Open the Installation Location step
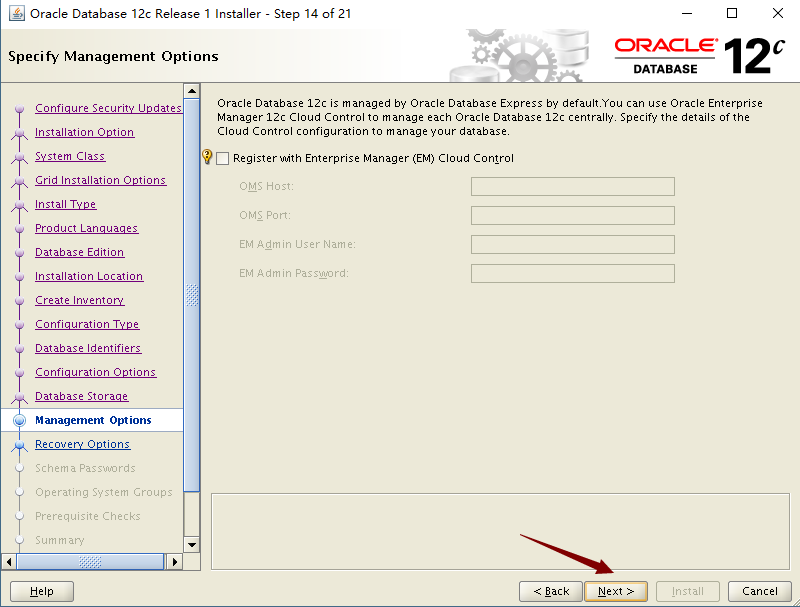Screen dimensions: 800x607 point(89,276)
